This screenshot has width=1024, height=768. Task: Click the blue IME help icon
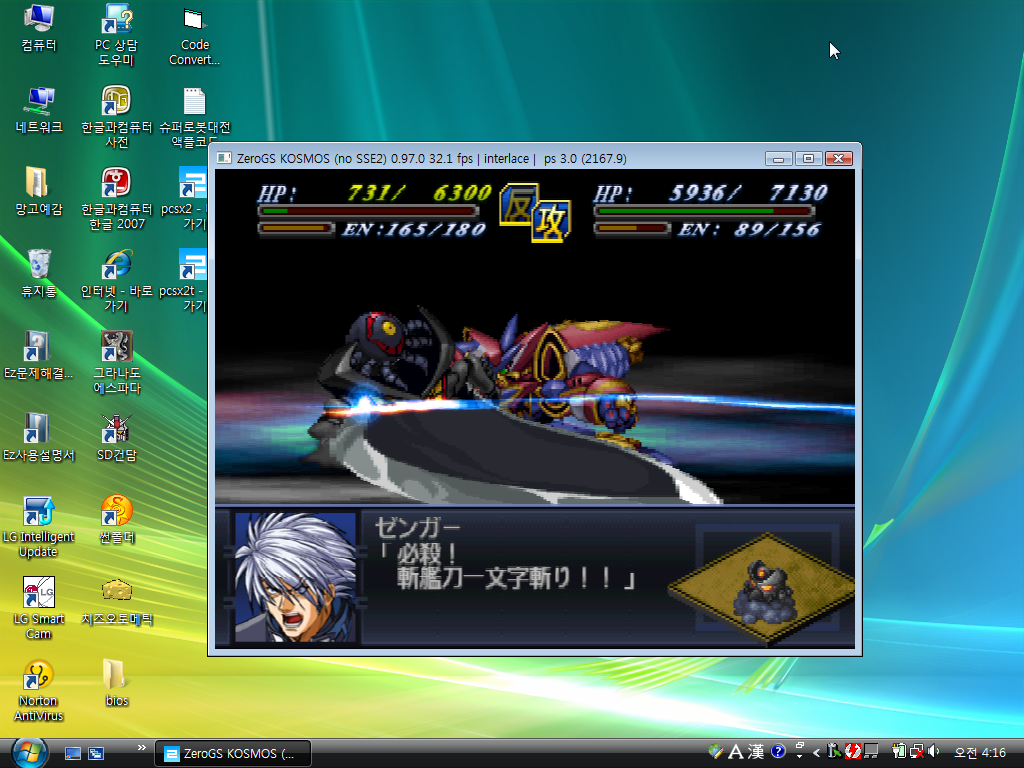click(778, 751)
